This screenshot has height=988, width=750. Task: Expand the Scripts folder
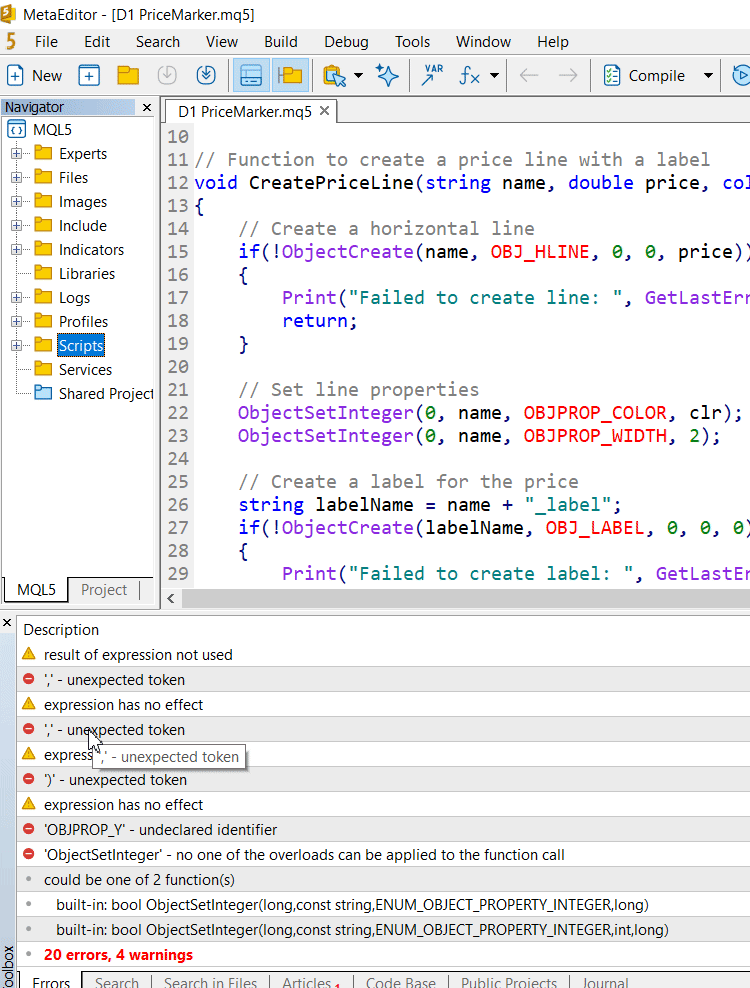pyautogui.click(x=16, y=345)
